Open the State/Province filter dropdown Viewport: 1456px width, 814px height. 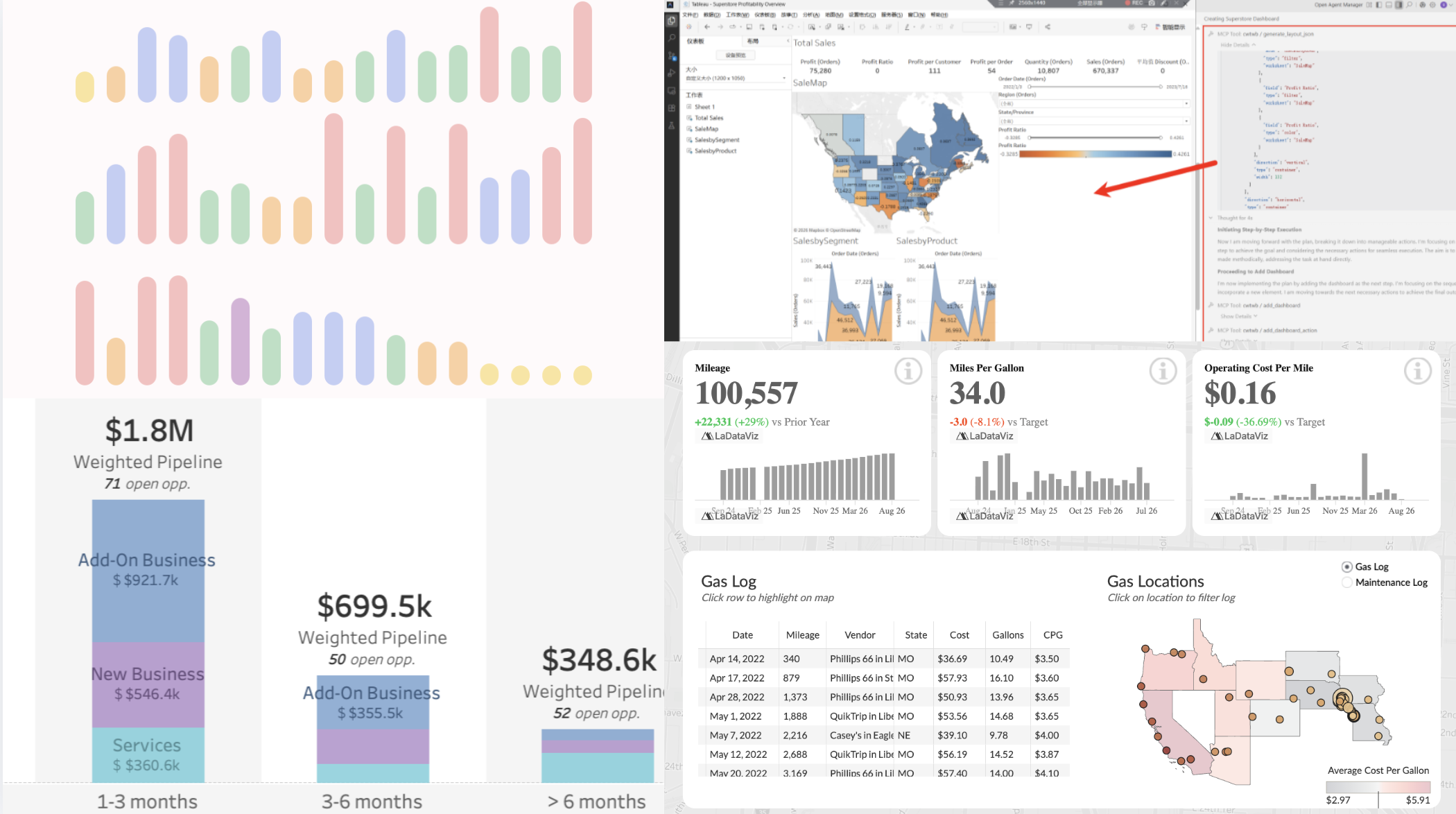(x=1093, y=121)
